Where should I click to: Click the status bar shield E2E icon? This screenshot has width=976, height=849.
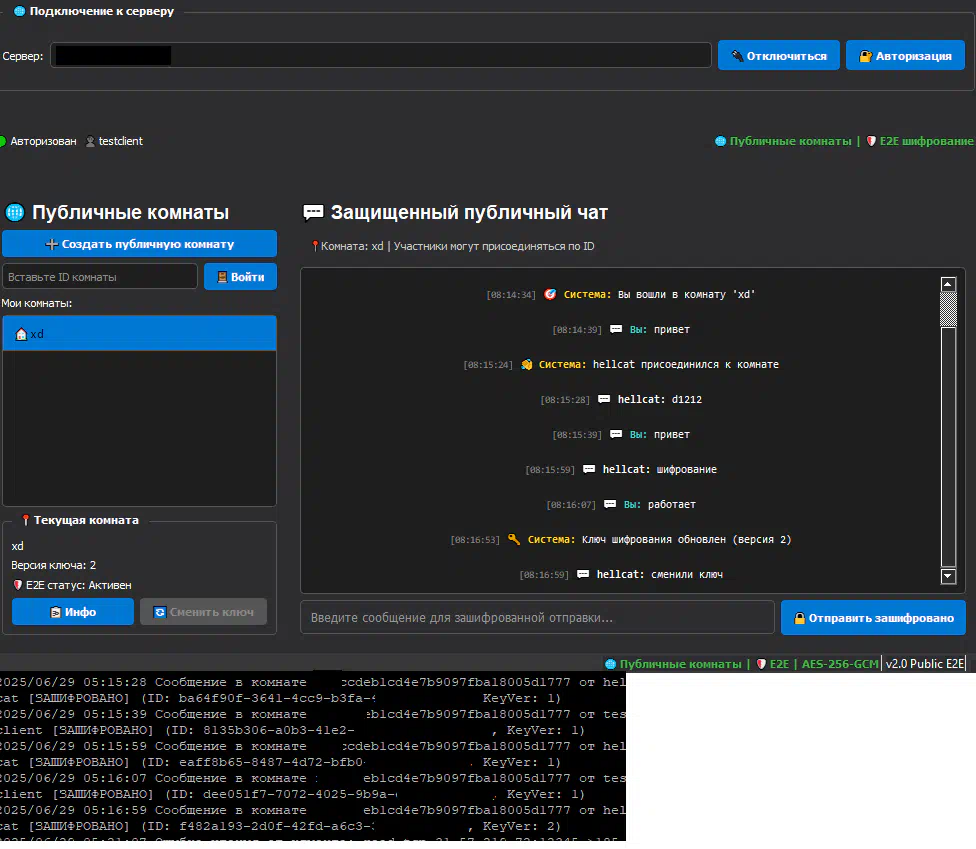(x=761, y=664)
